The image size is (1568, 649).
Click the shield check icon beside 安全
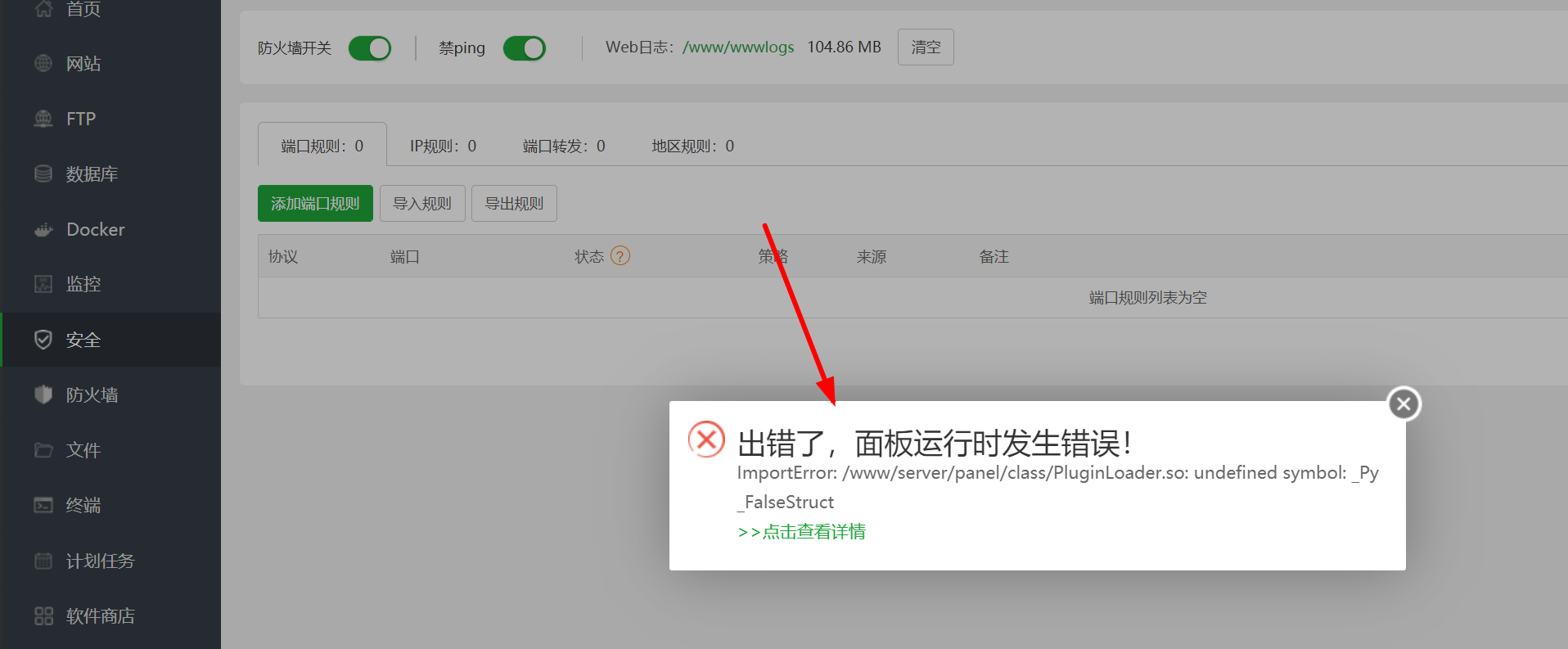click(x=43, y=340)
